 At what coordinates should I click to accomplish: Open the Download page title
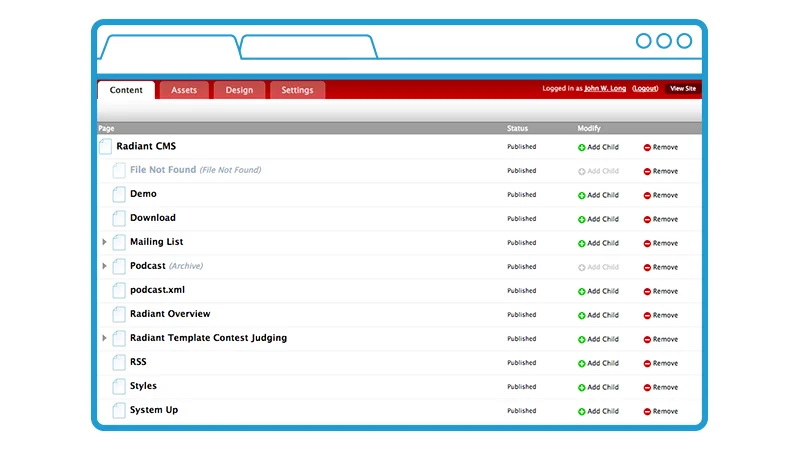pos(153,217)
